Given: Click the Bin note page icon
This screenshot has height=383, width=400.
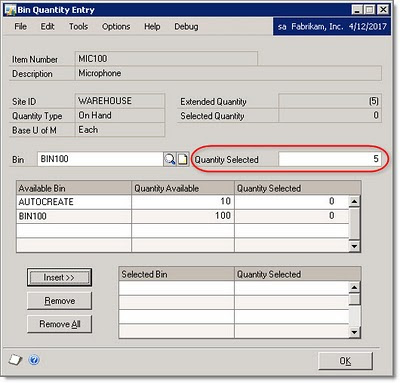Looking at the screenshot, I should coord(183,159).
